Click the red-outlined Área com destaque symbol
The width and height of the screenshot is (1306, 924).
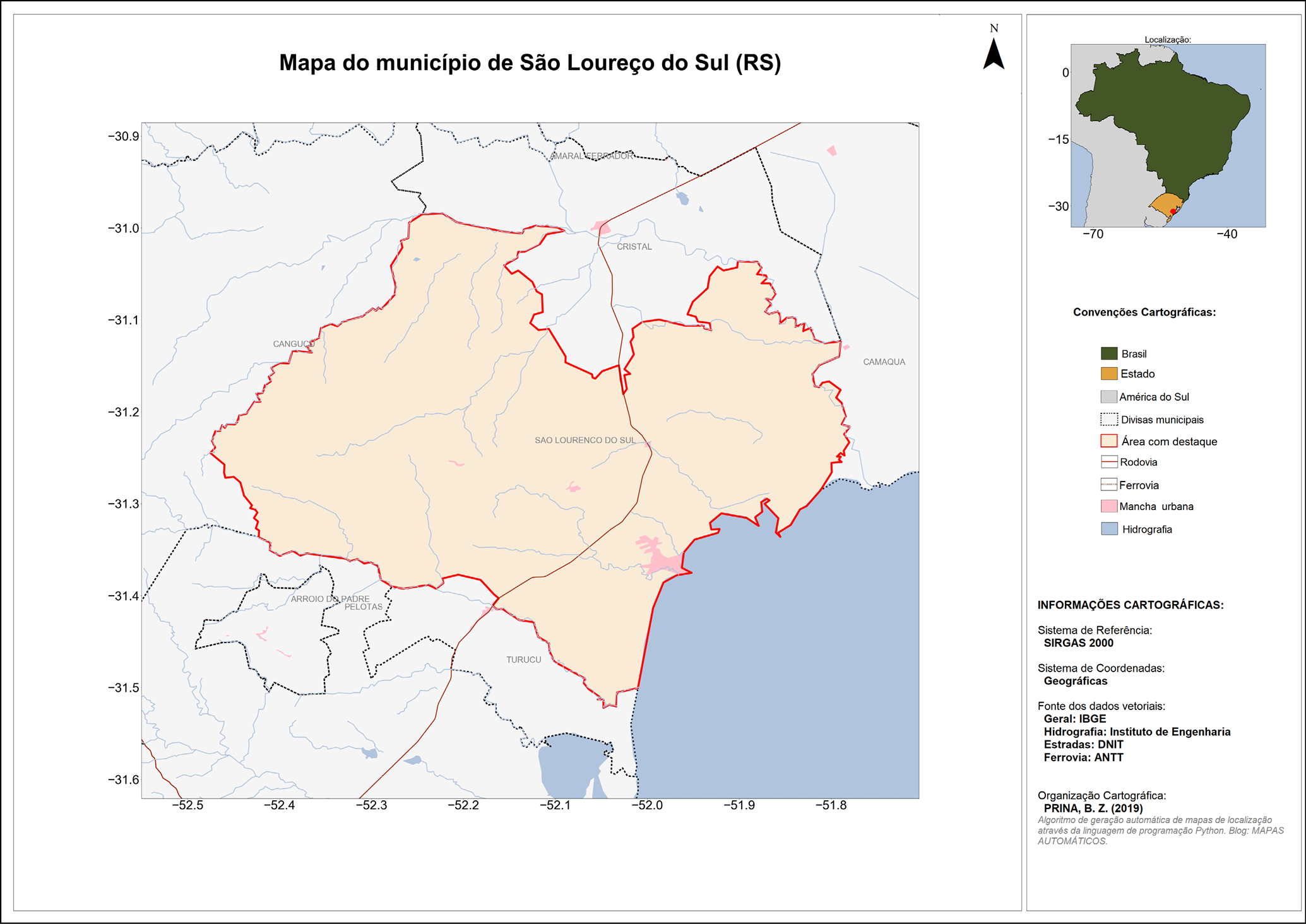(1108, 441)
